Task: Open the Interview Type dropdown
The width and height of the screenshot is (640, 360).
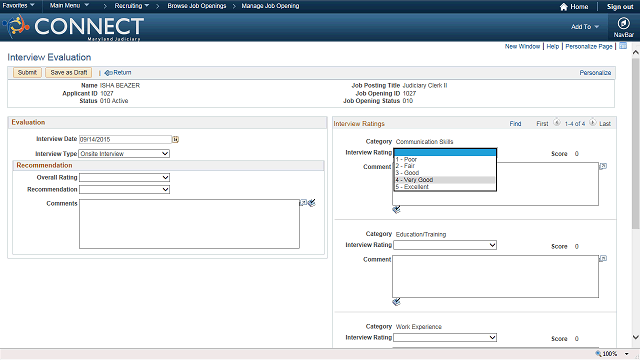Action: point(124,154)
